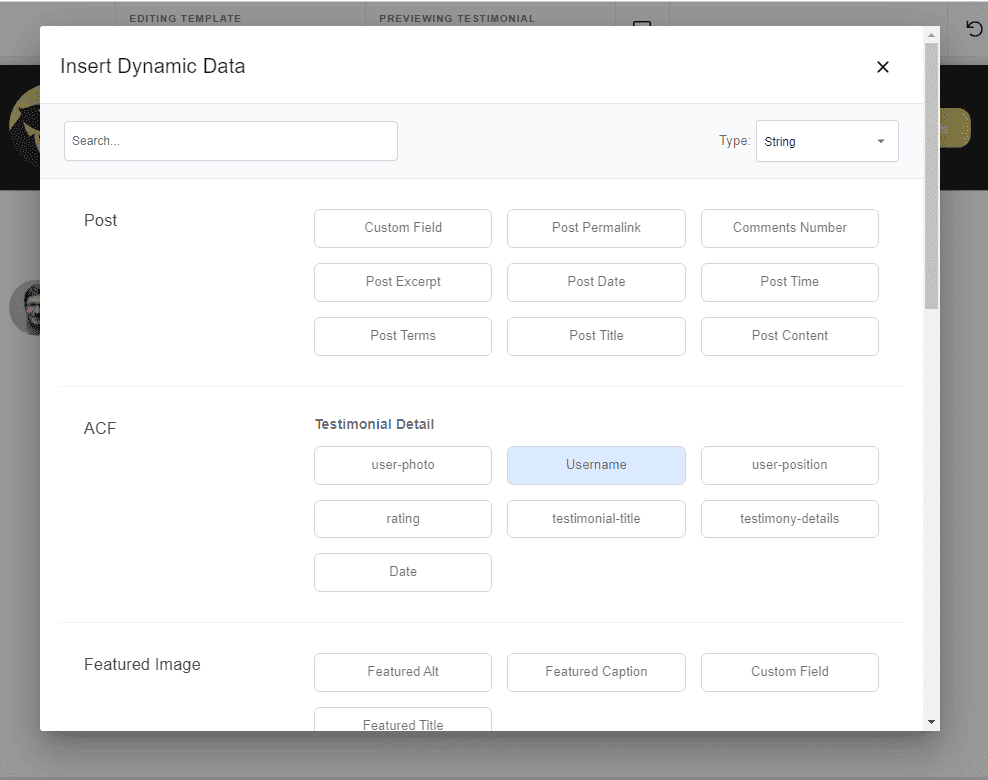Select Featured Alt option

pos(403,672)
